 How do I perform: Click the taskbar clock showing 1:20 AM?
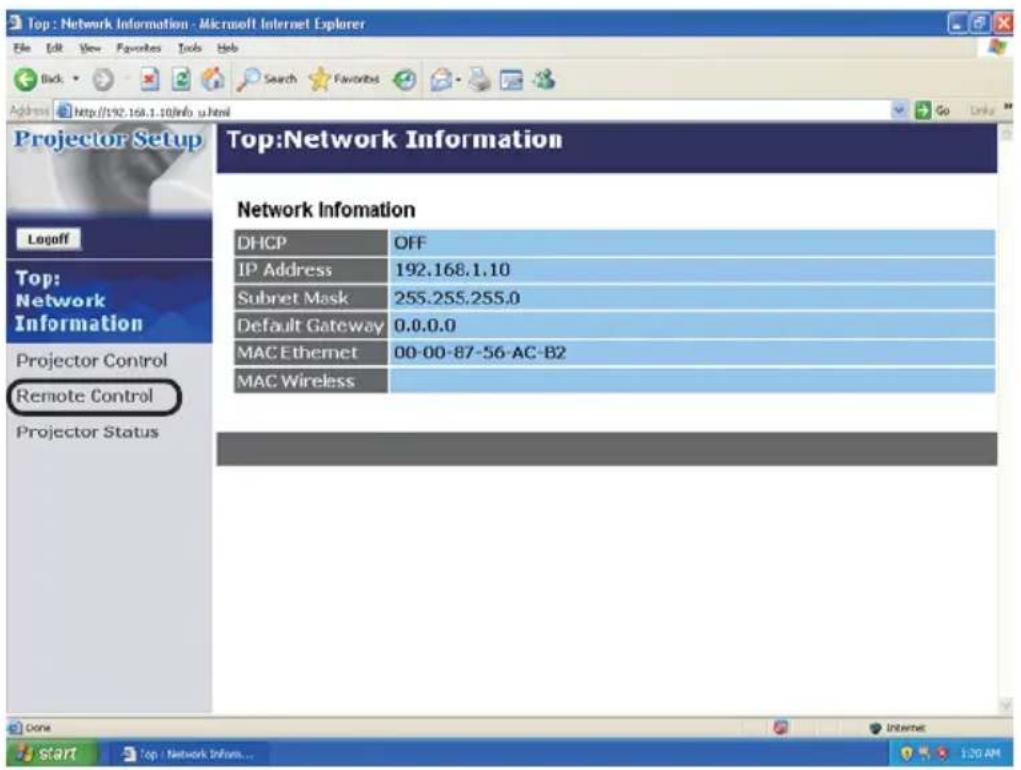[980, 753]
